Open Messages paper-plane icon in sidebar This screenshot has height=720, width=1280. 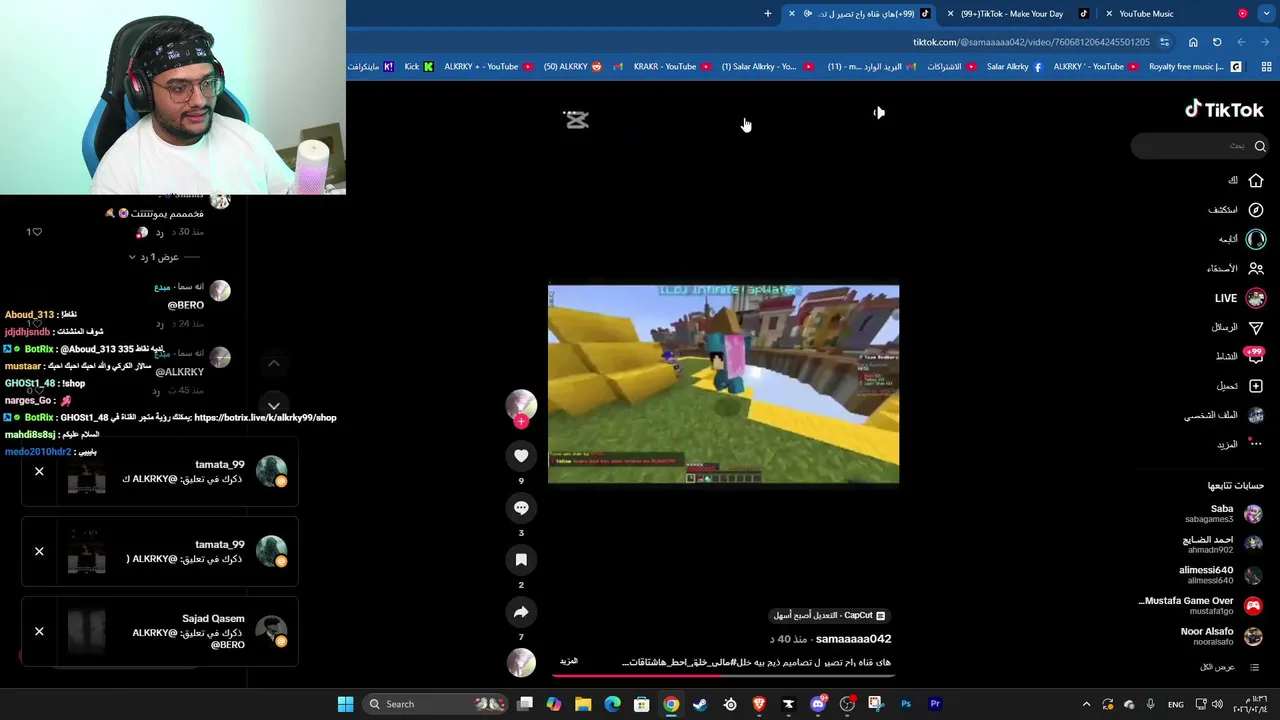pyautogui.click(x=1256, y=327)
